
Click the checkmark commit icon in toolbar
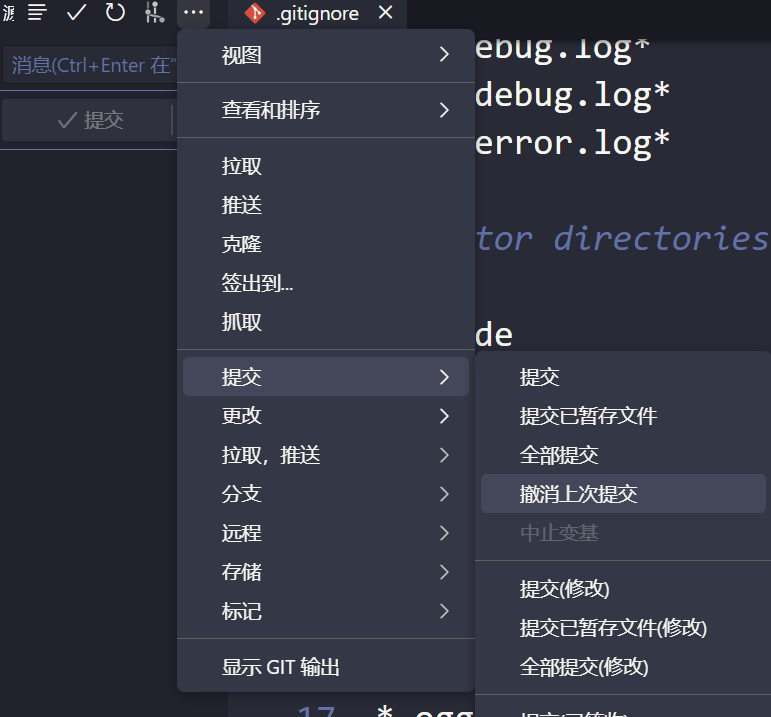[x=76, y=12]
